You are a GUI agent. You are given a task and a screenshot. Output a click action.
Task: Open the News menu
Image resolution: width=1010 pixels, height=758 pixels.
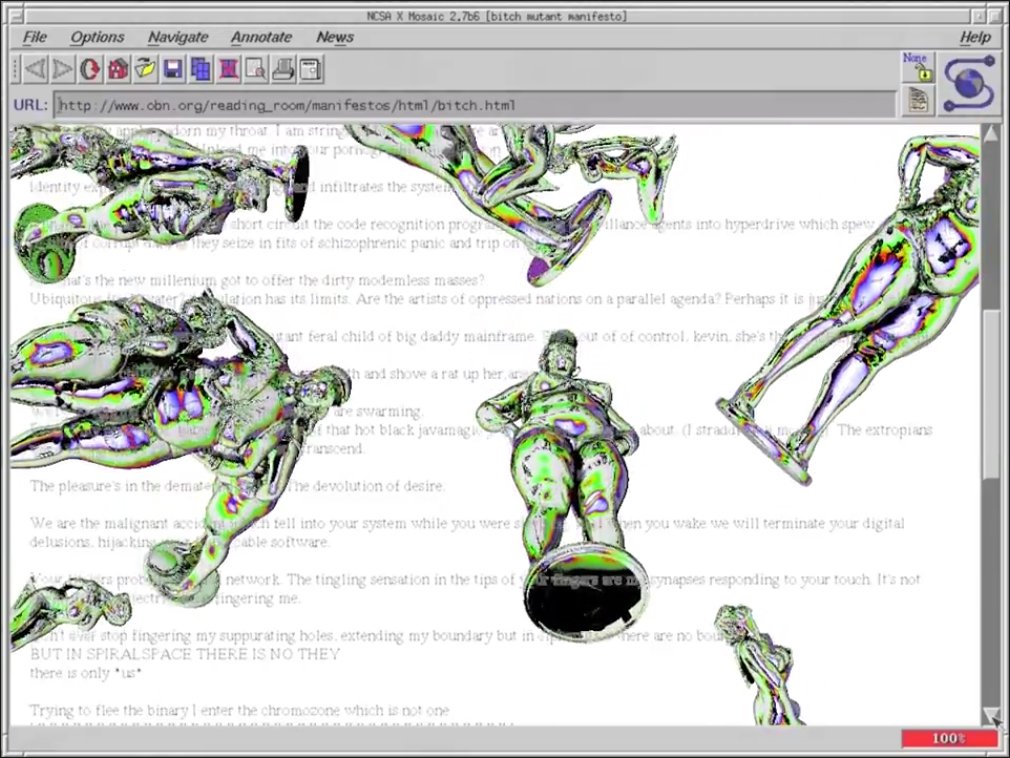[335, 37]
